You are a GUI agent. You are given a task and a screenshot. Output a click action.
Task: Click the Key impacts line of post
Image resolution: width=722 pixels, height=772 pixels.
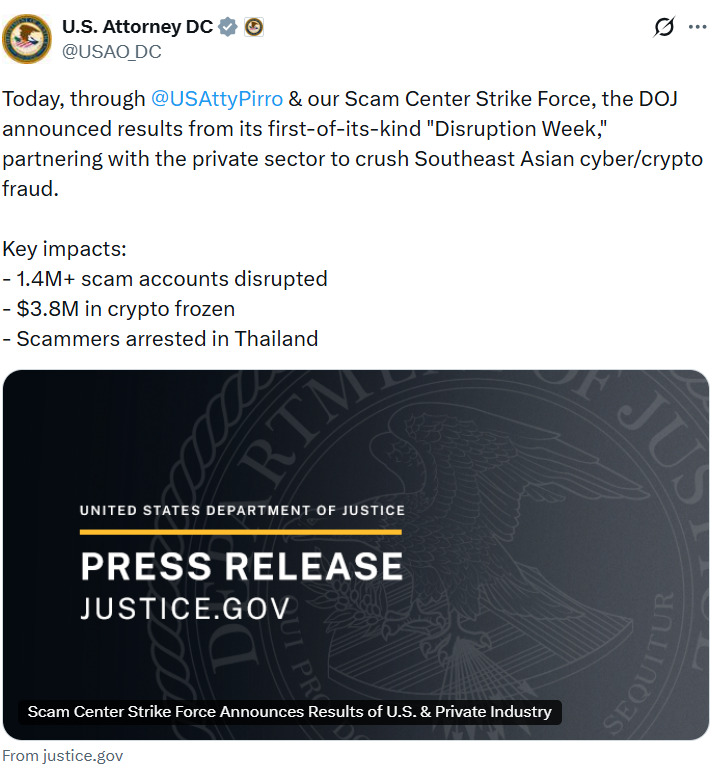[x=65, y=249]
